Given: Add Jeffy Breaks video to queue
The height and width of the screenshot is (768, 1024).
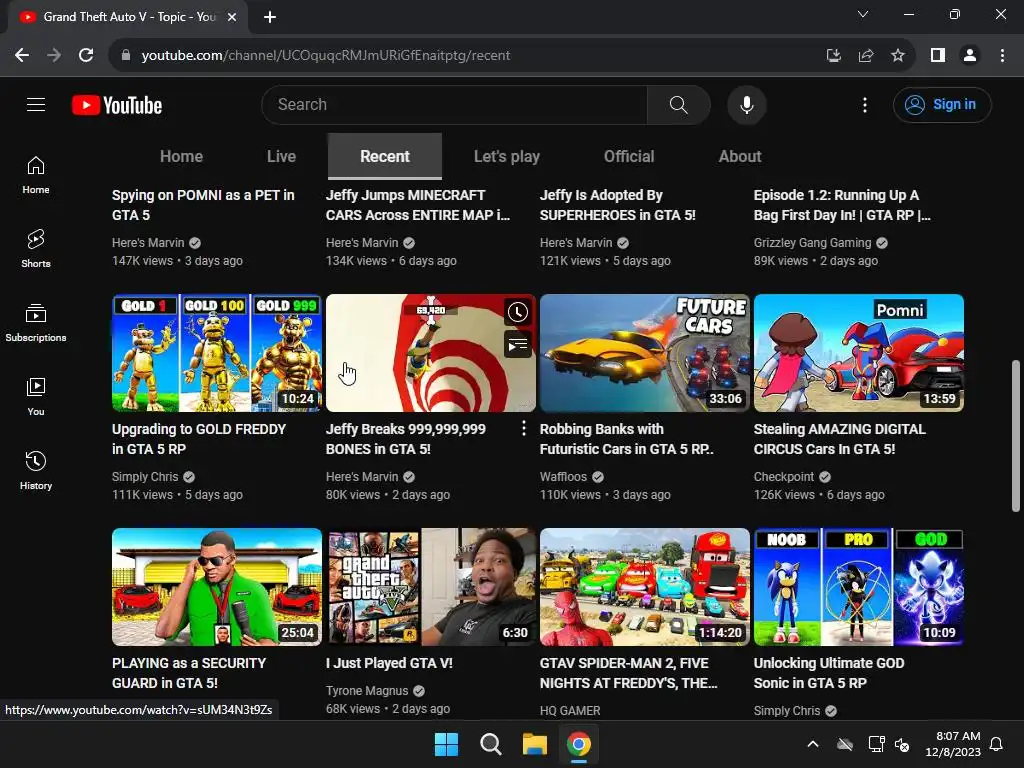Looking at the screenshot, I should [518, 344].
